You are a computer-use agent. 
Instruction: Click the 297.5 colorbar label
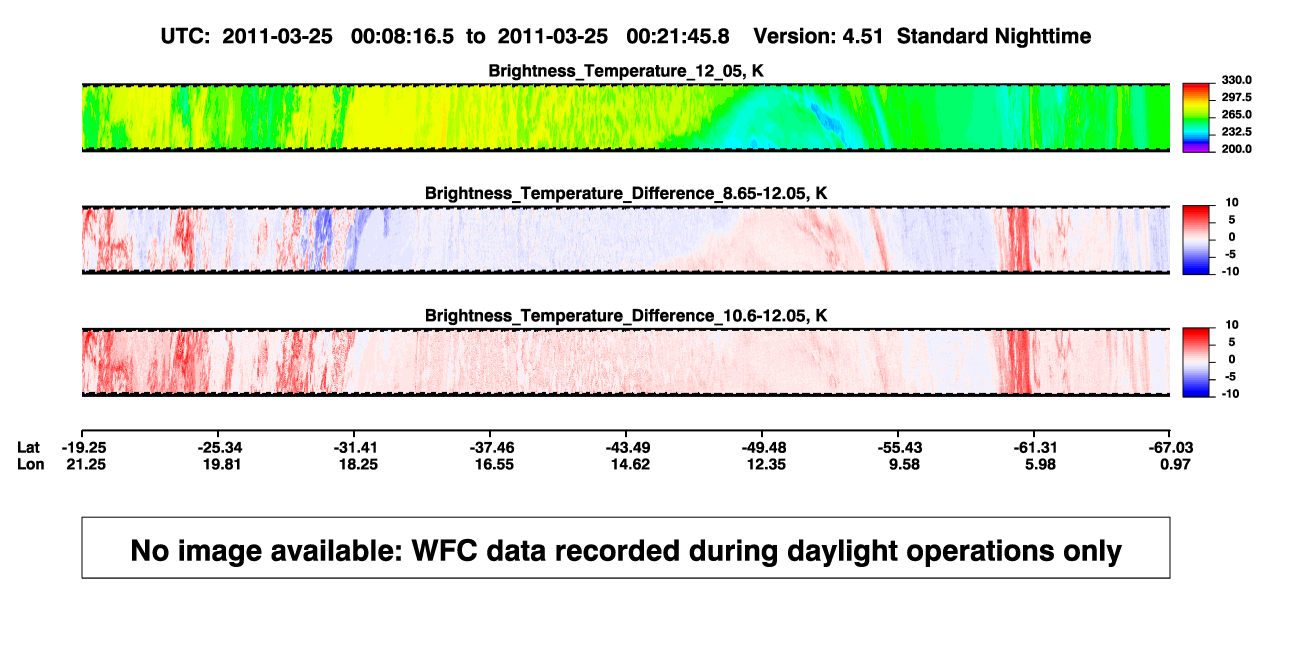[x=1238, y=97]
